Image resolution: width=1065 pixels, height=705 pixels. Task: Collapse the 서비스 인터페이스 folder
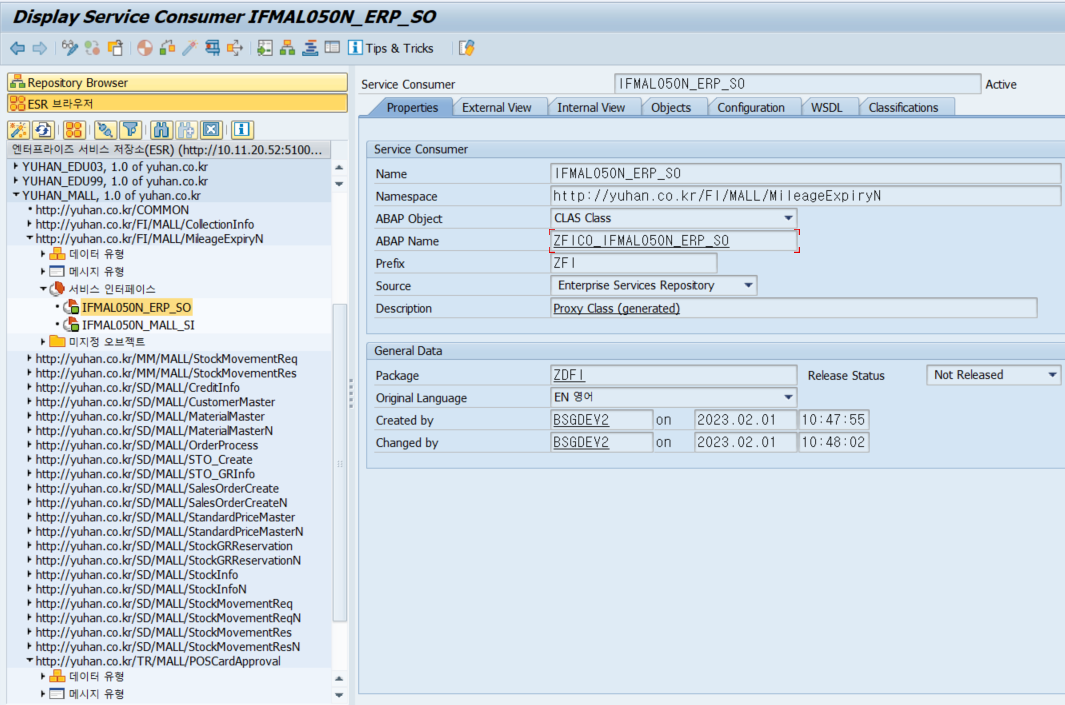pos(43,289)
